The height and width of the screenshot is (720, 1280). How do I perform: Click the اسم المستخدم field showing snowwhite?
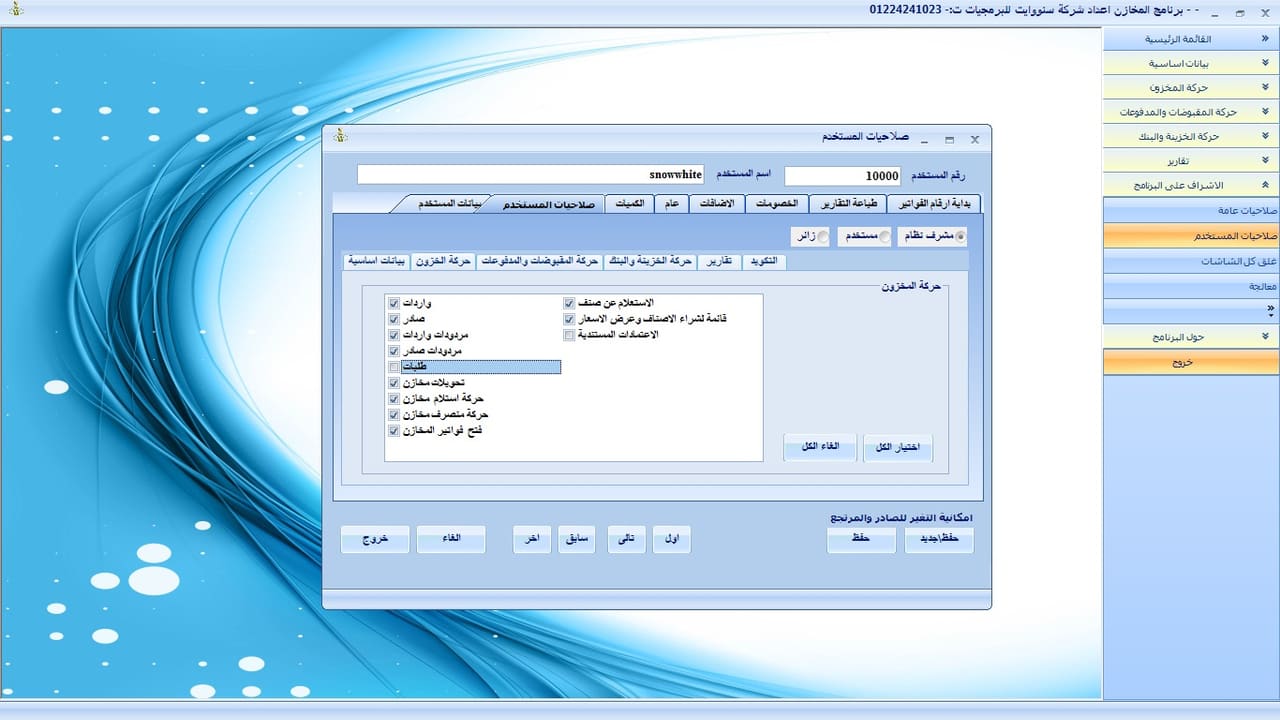coord(531,175)
